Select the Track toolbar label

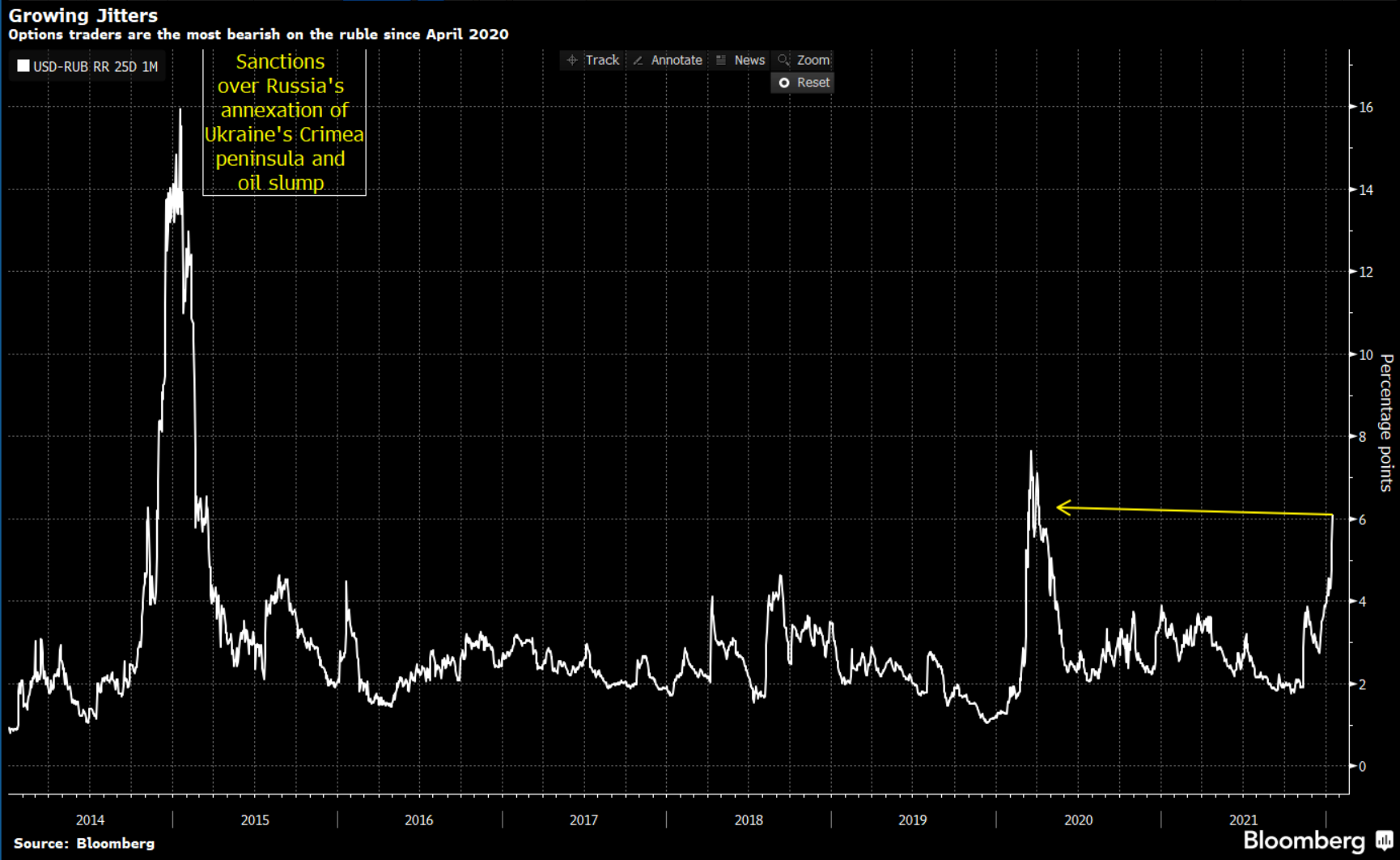click(602, 61)
